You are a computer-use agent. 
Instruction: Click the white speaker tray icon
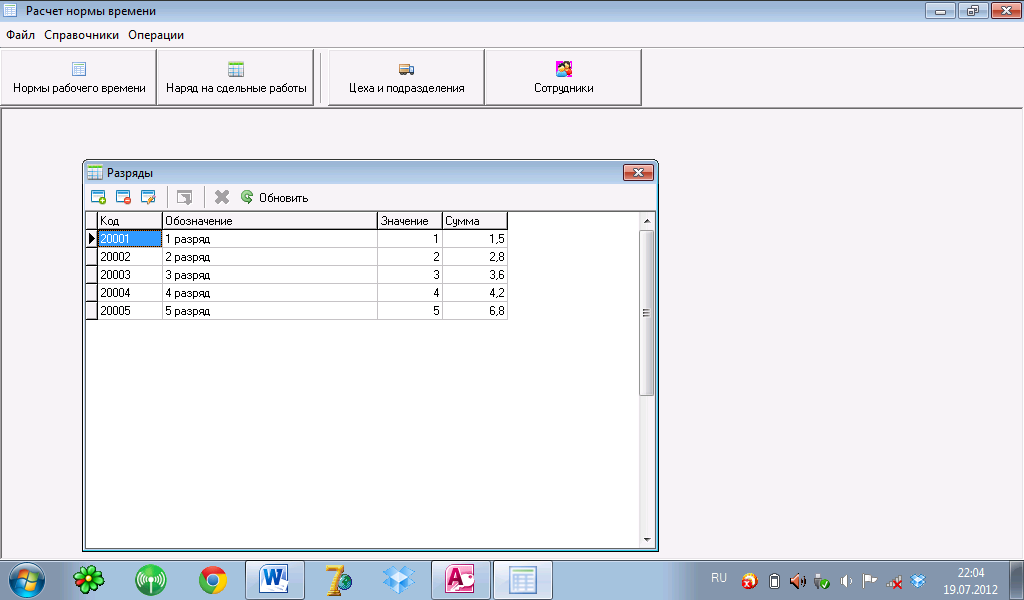(x=846, y=580)
